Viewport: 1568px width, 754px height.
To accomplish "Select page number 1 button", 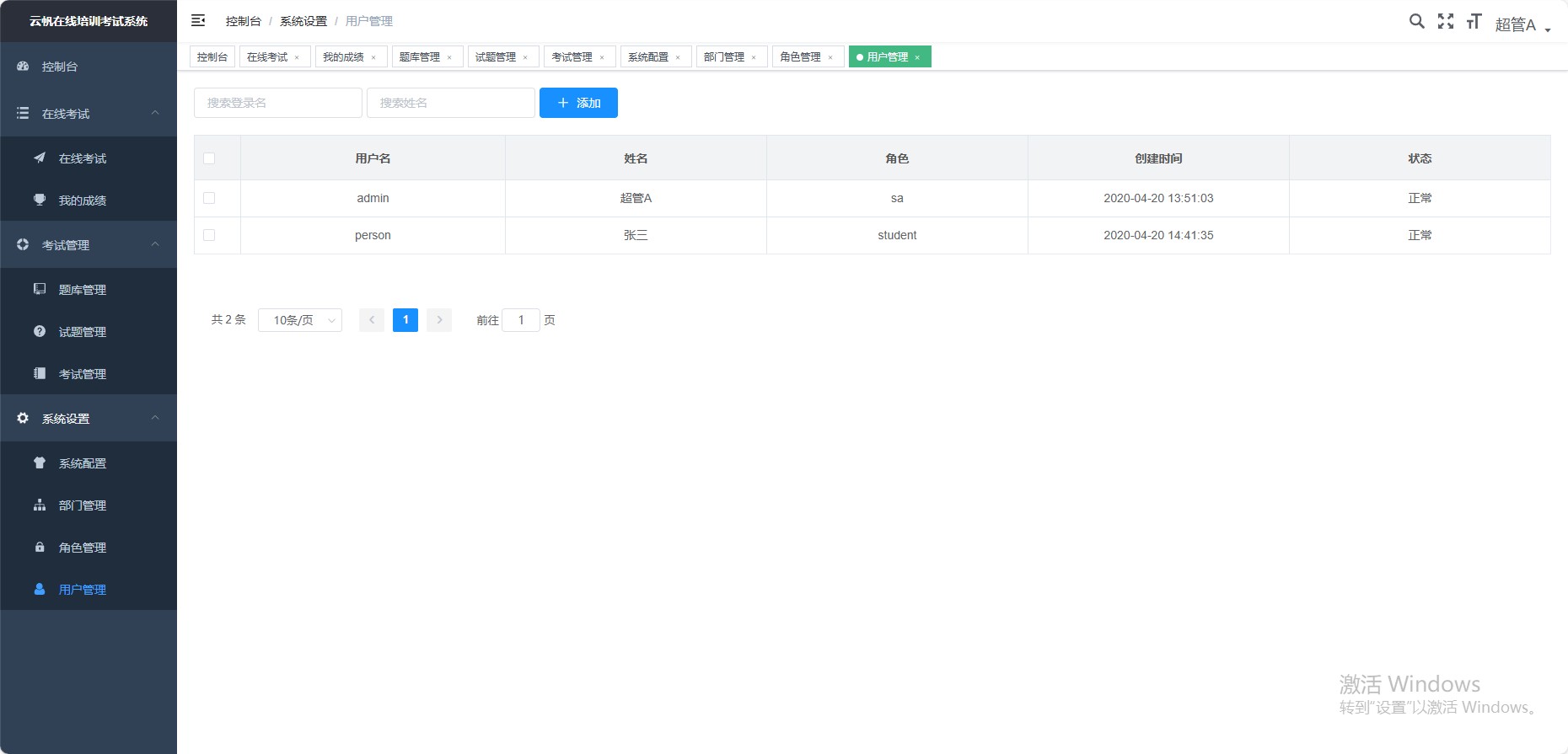I will pyautogui.click(x=405, y=320).
